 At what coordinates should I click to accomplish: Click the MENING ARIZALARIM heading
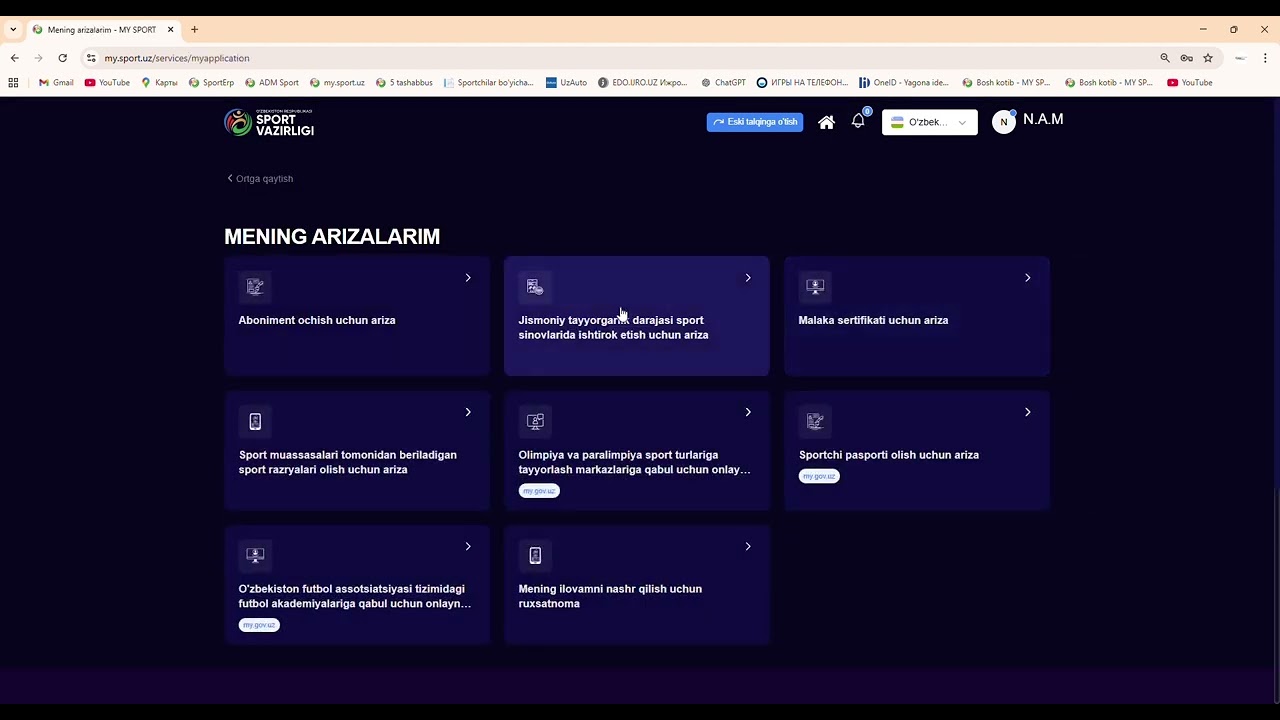click(332, 237)
